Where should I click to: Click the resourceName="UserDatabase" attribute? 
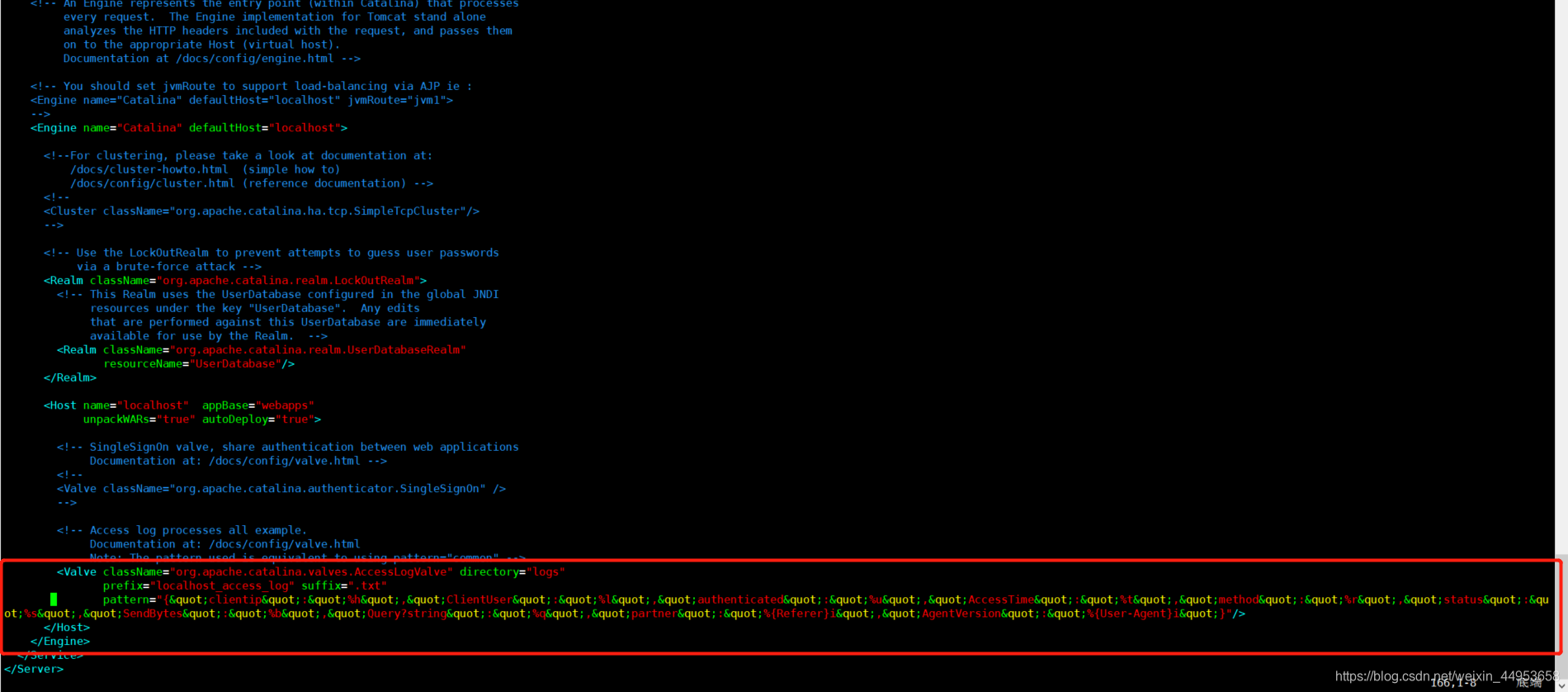(x=192, y=364)
